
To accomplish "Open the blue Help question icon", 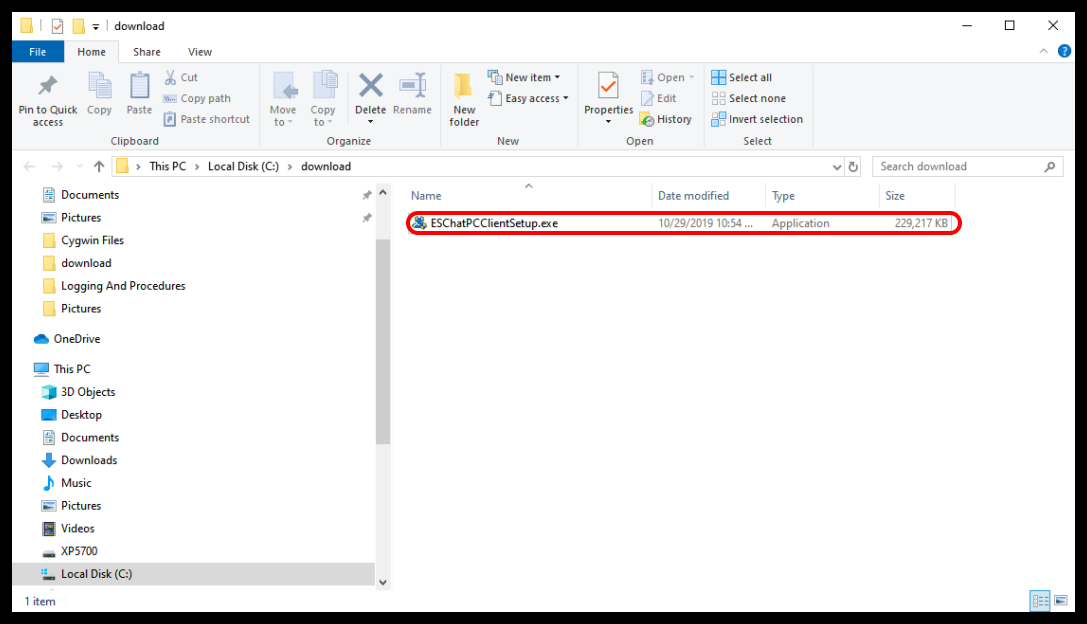I will tap(1064, 51).
